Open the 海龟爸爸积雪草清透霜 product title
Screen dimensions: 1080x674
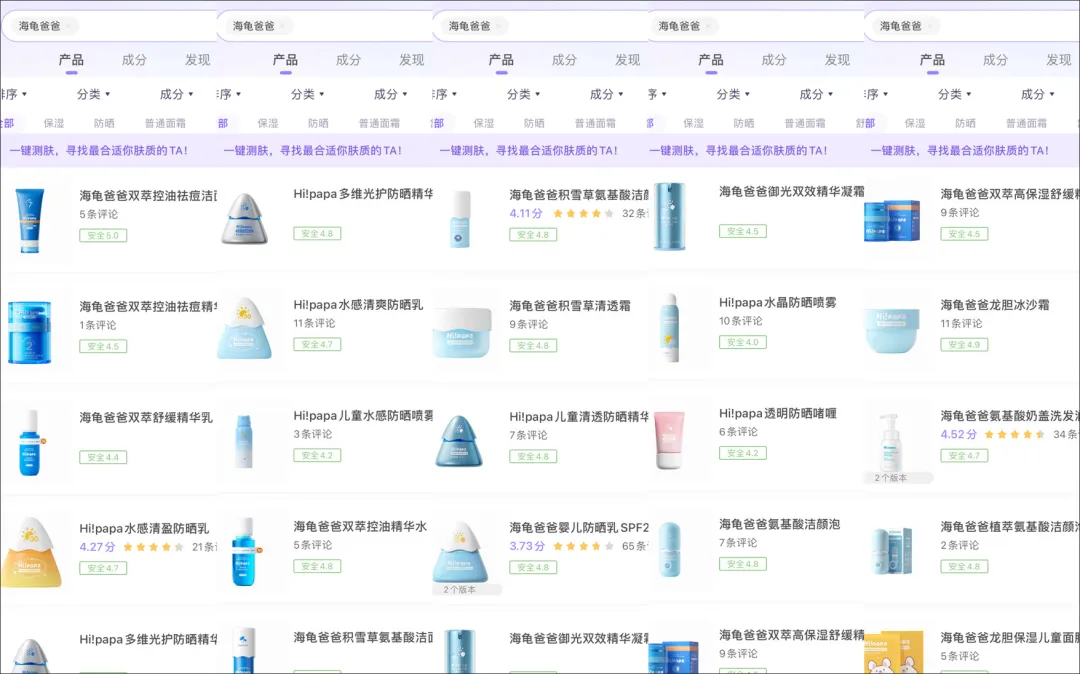pos(570,305)
